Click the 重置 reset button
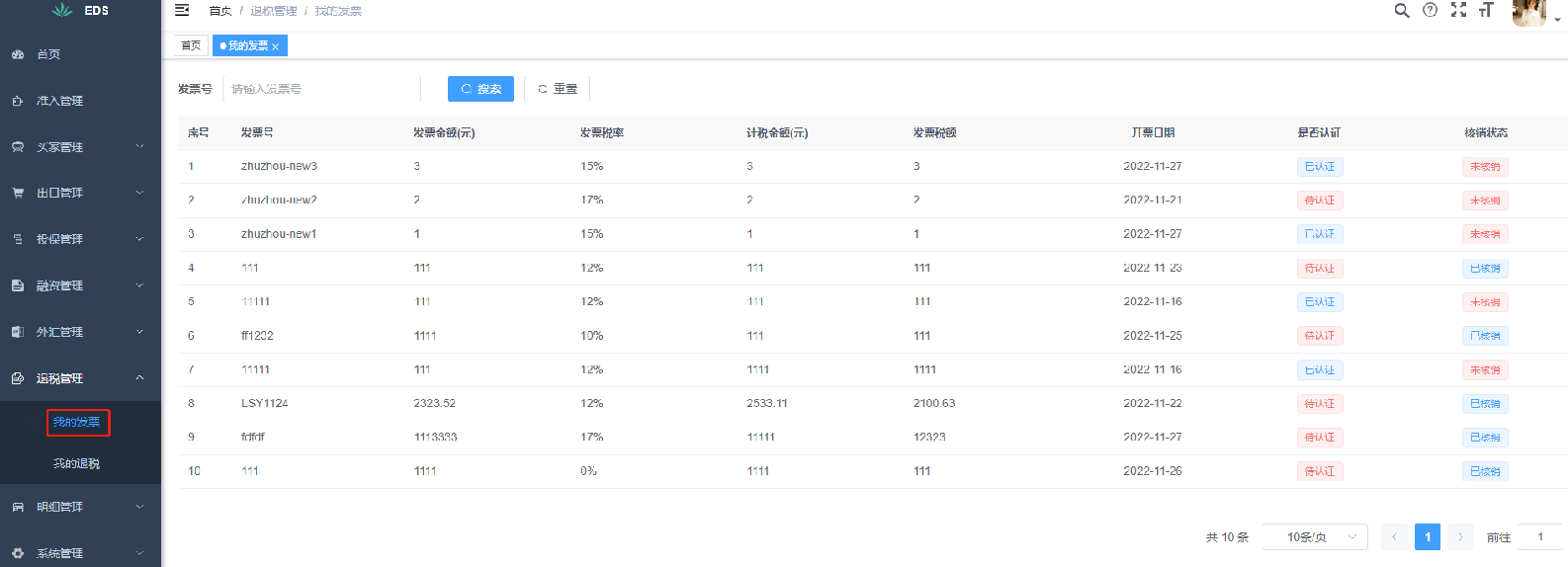The height and width of the screenshot is (567, 1568). [558, 89]
